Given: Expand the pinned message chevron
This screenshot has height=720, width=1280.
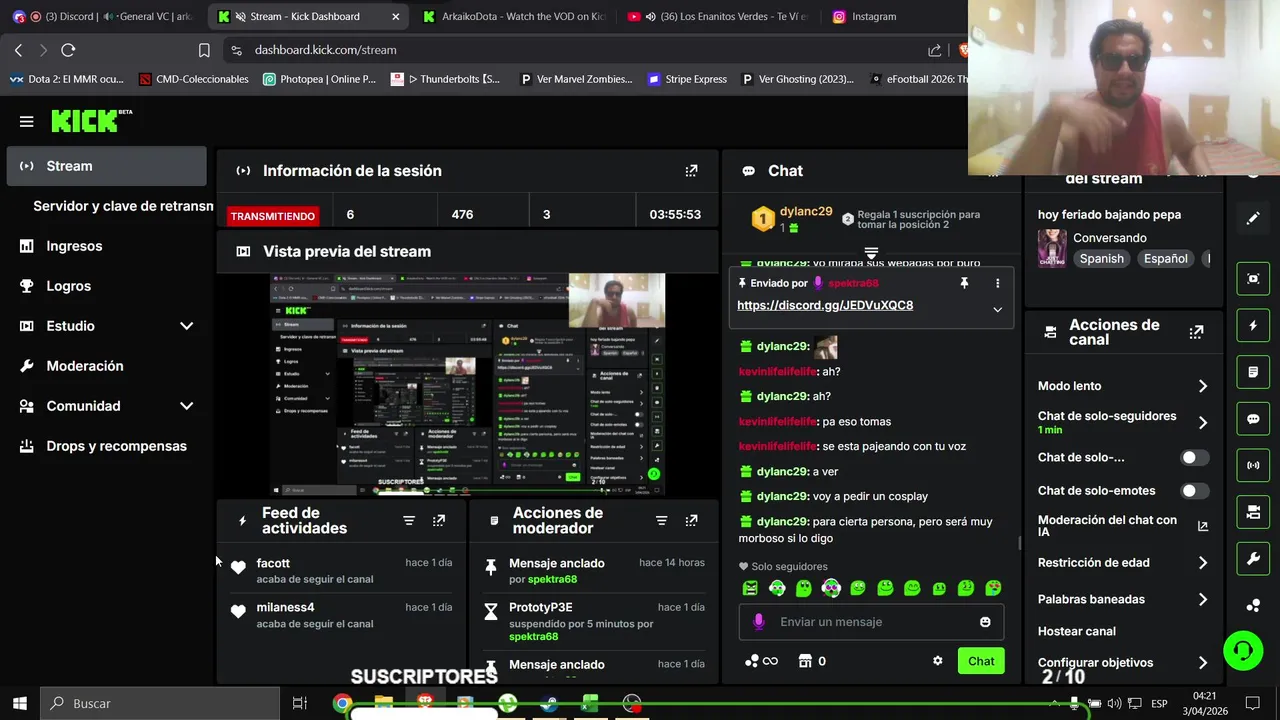Looking at the screenshot, I should pyautogui.click(x=997, y=309).
